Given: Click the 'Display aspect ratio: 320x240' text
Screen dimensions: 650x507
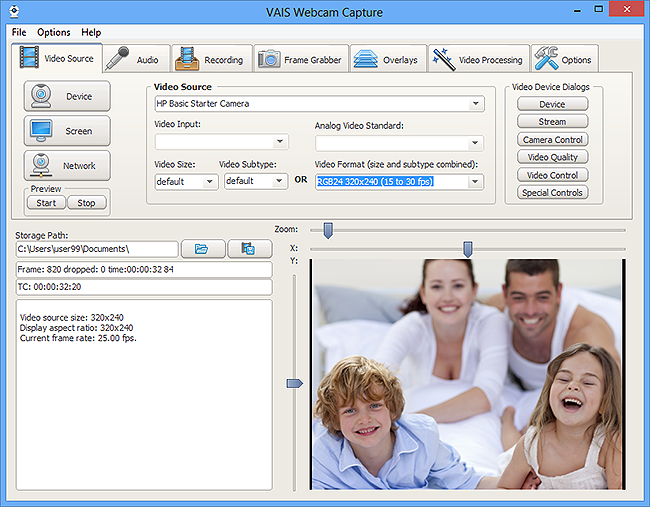Looking at the screenshot, I should click(76, 327).
